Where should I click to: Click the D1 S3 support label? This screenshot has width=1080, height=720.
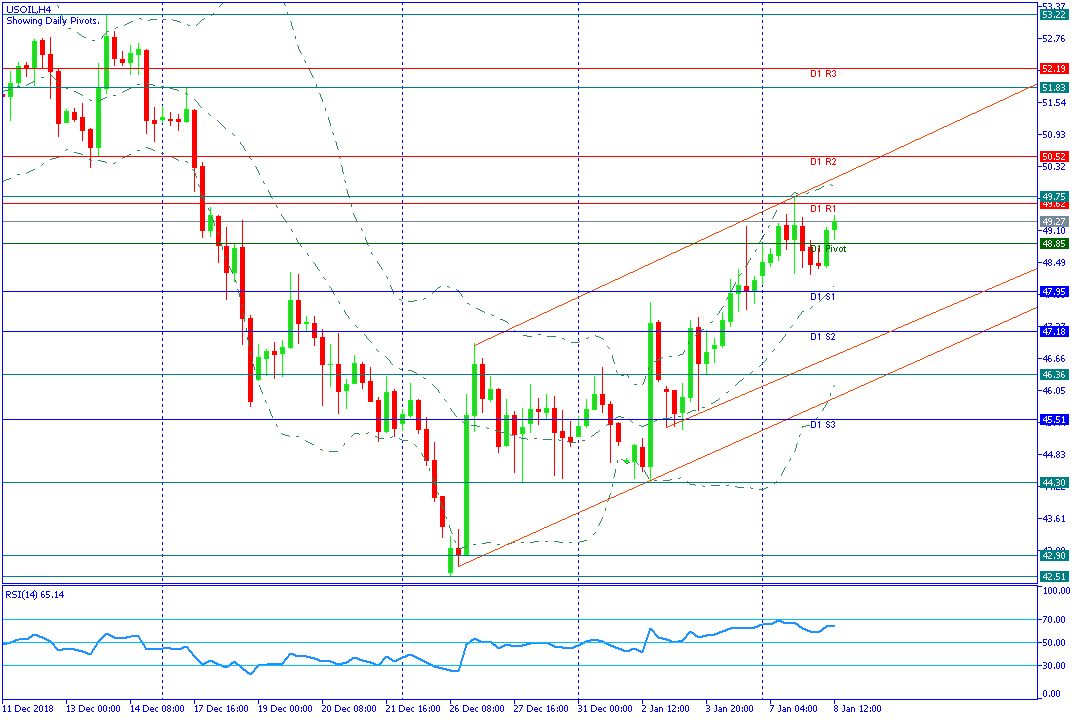(823, 425)
